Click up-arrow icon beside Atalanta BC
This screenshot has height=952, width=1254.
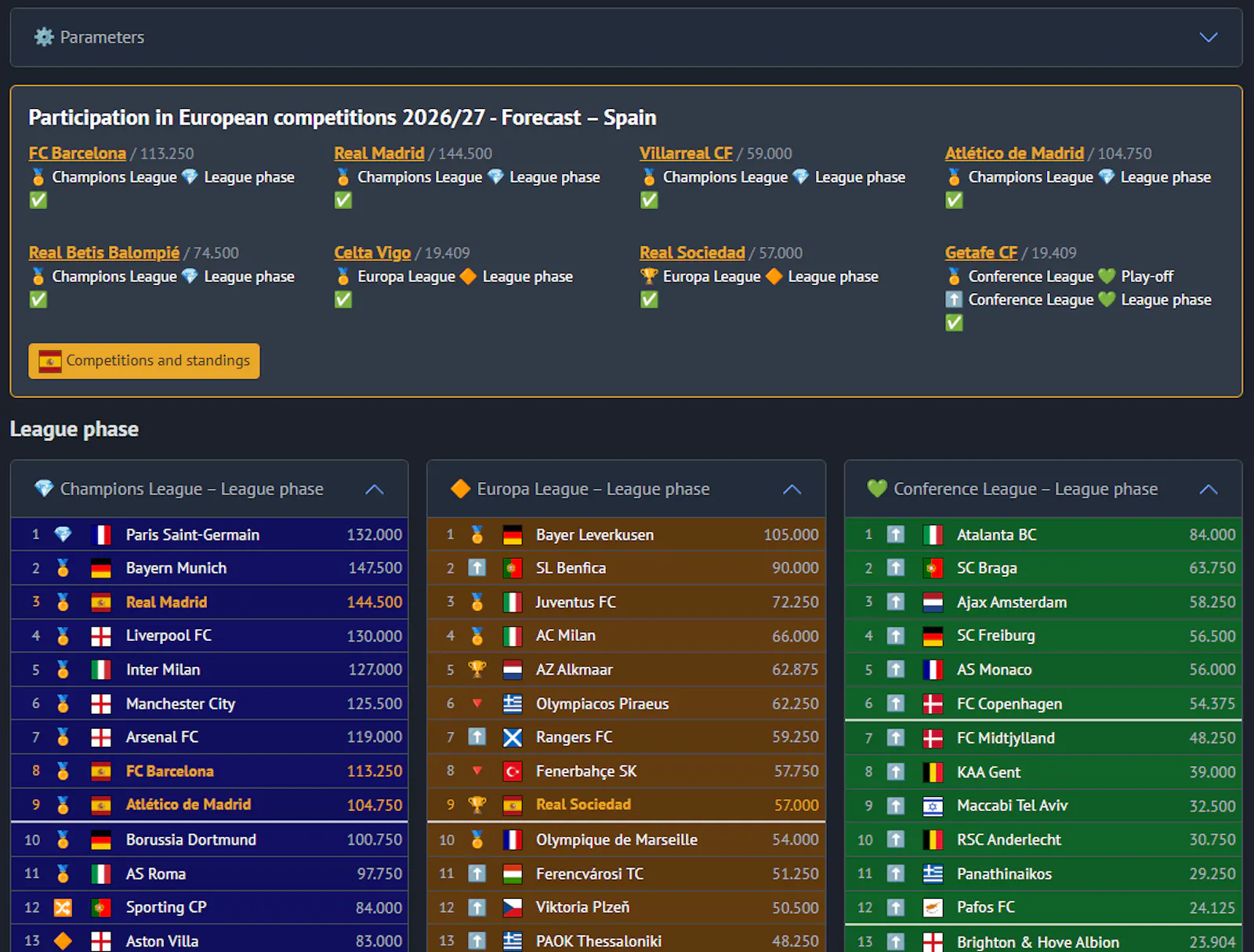895,534
